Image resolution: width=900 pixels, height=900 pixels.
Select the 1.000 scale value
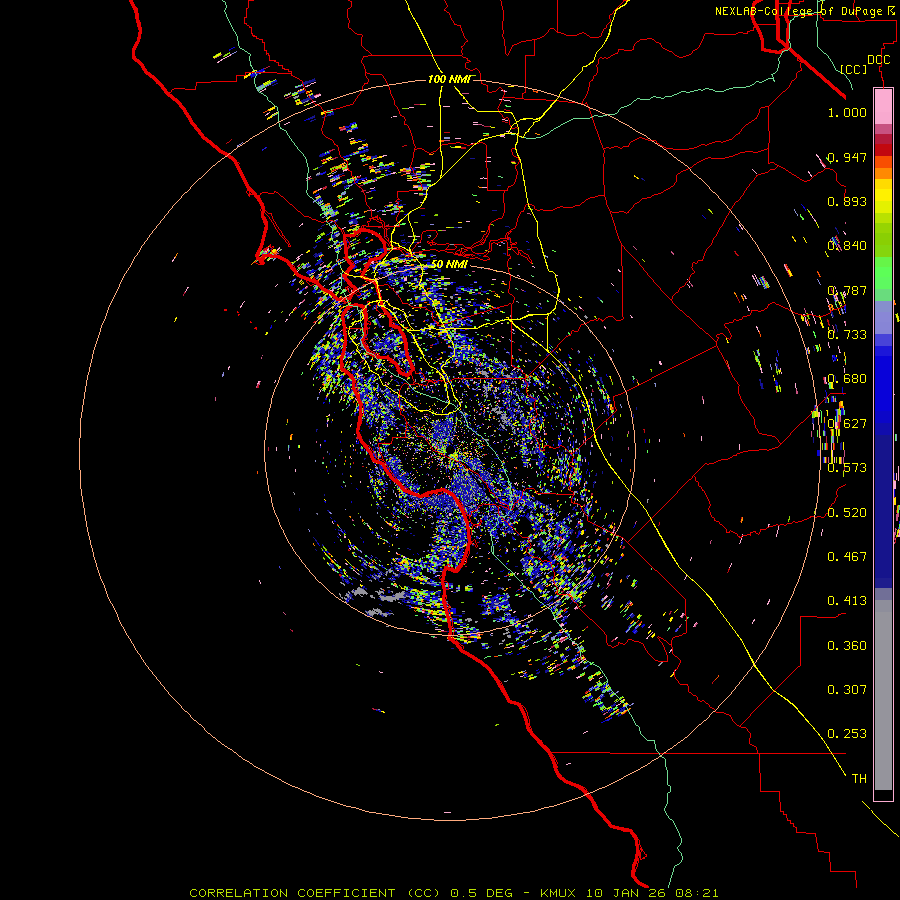847,112
